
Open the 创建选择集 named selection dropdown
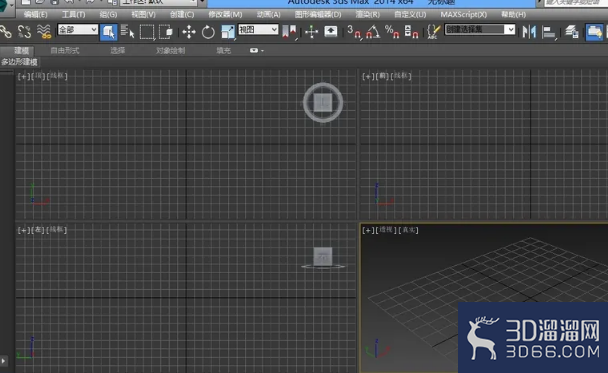tap(480, 29)
